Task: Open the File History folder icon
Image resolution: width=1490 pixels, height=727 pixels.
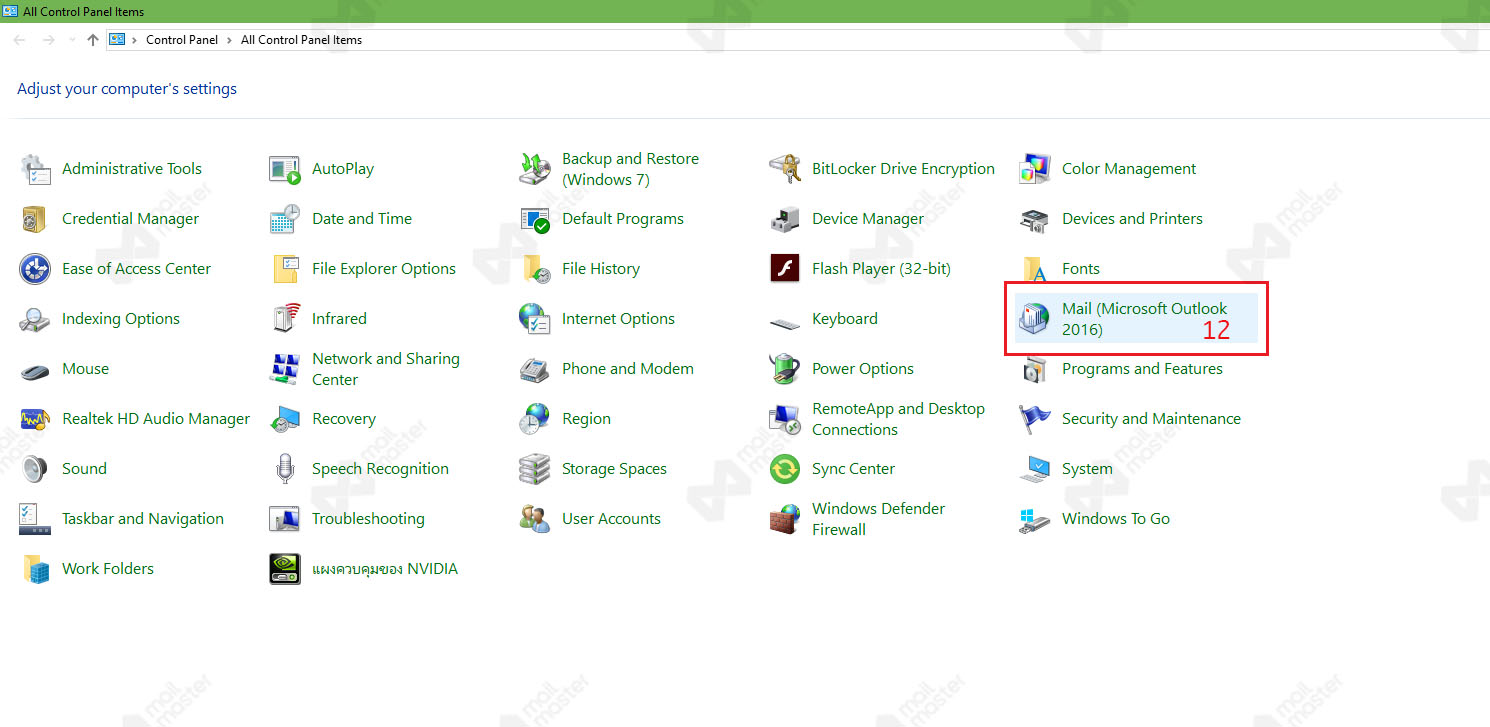Action: [x=535, y=269]
